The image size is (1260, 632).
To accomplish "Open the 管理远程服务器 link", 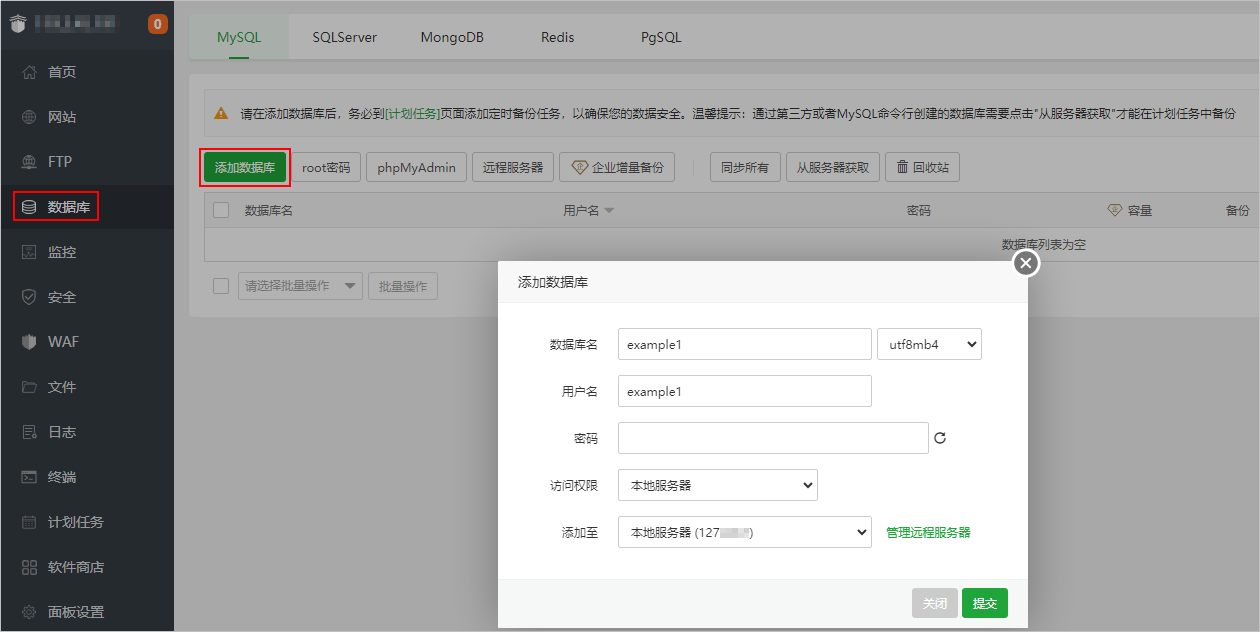I will (928, 532).
